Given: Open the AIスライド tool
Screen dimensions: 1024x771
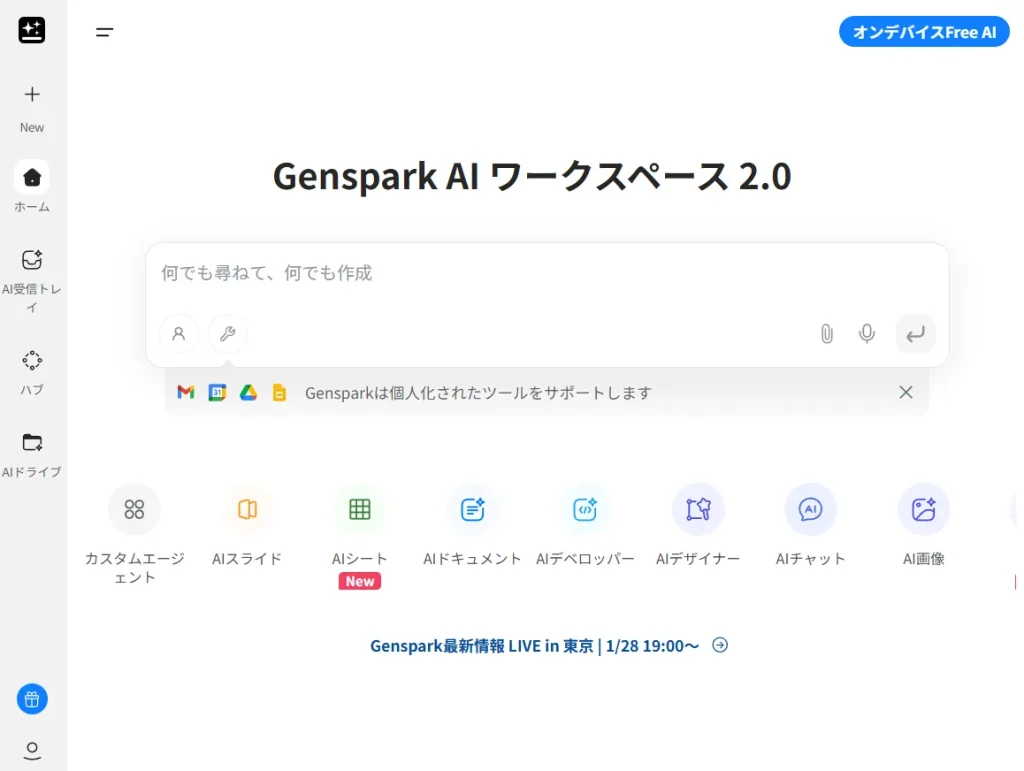Looking at the screenshot, I should click(x=247, y=510).
